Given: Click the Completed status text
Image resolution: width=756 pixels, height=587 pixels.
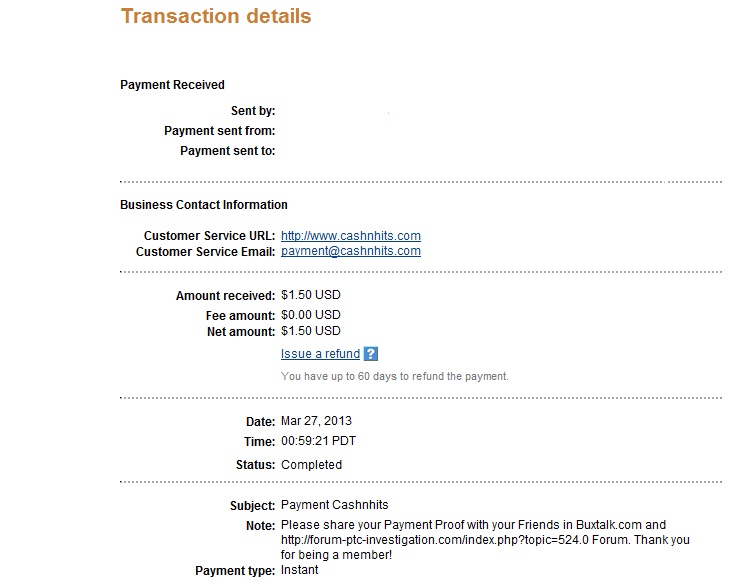Looking at the screenshot, I should click(x=311, y=465).
